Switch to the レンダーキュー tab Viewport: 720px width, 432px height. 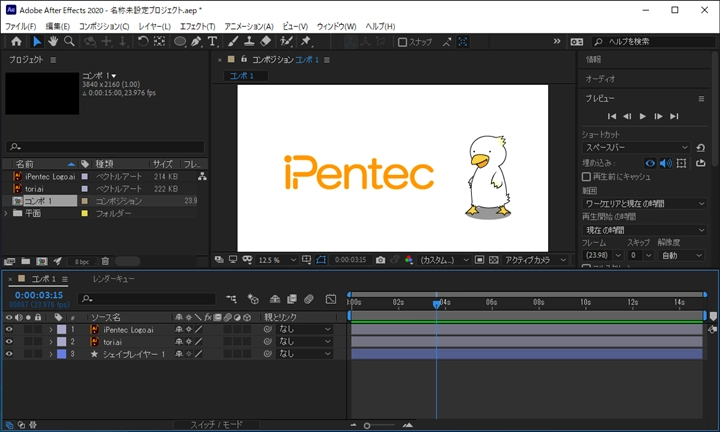click(x=113, y=278)
